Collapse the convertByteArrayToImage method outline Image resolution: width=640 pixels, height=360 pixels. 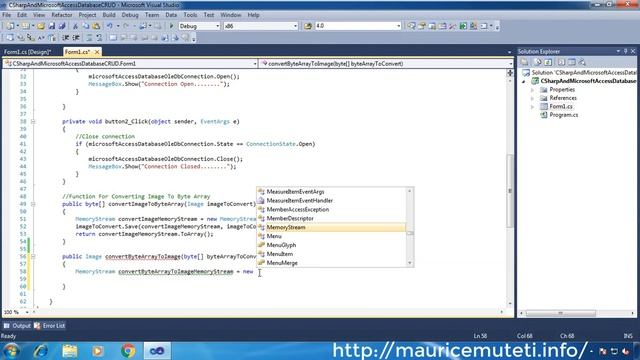(x=33, y=257)
